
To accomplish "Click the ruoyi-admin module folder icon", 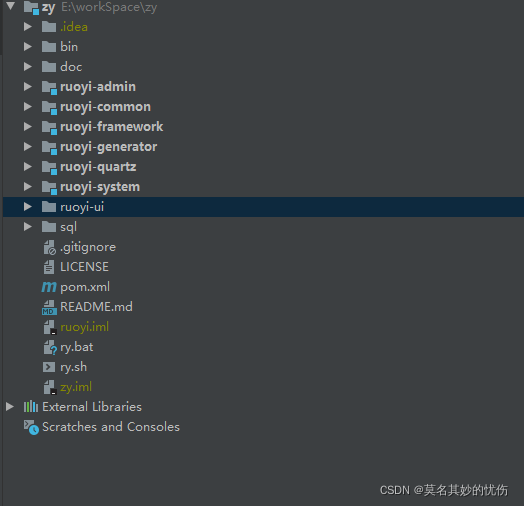I will coord(49,87).
